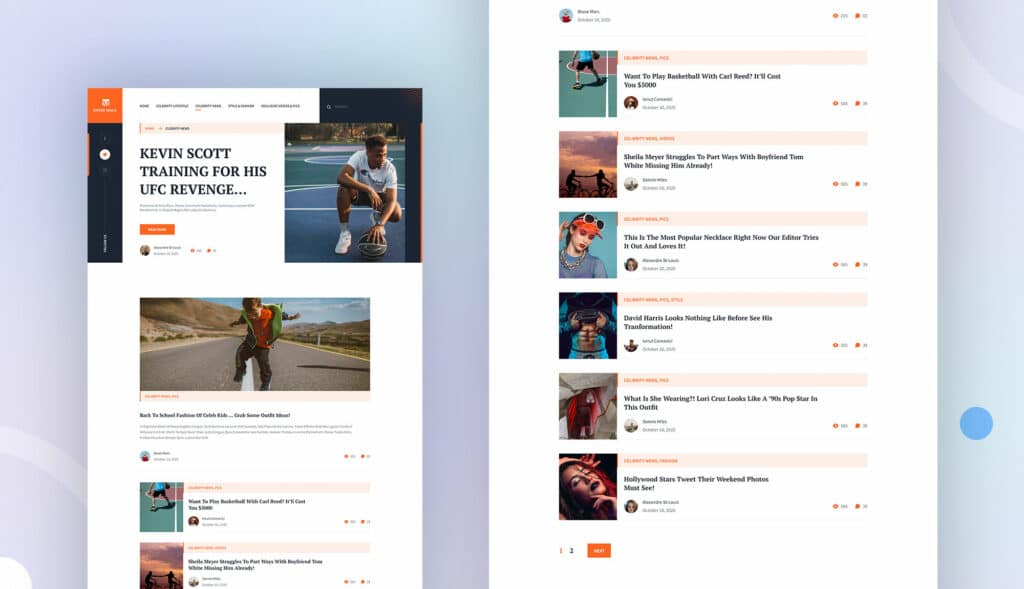Click the READ MORE button
The image size is (1024, 589).
(157, 228)
